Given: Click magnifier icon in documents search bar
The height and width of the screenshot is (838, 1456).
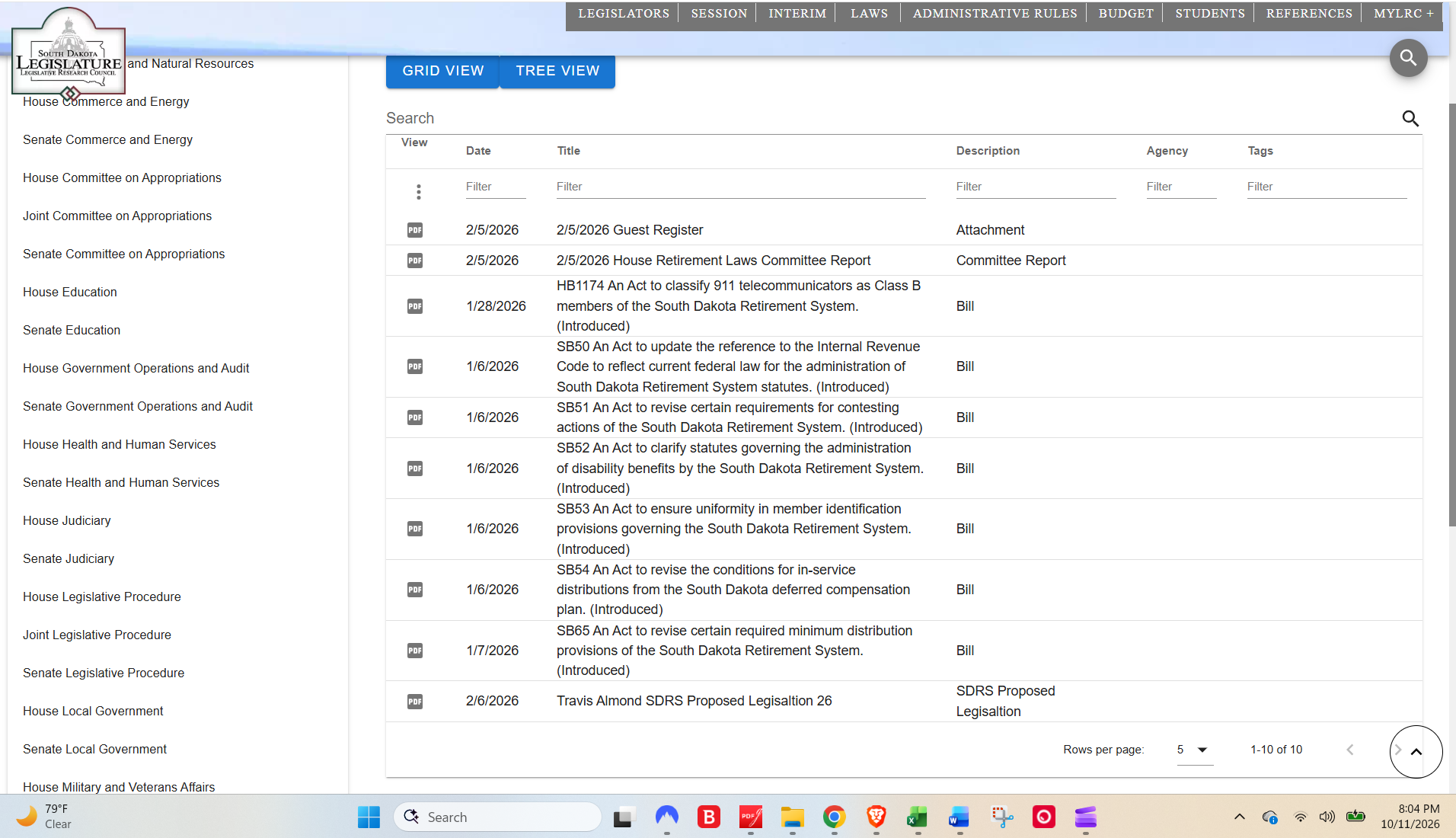Looking at the screenshot, I should pos(1410,118).
